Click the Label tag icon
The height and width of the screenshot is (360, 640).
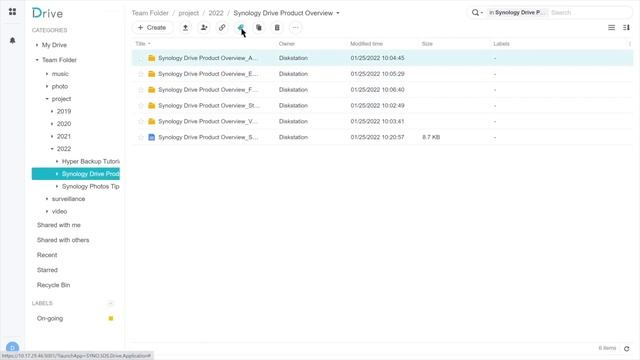point(240,28)
